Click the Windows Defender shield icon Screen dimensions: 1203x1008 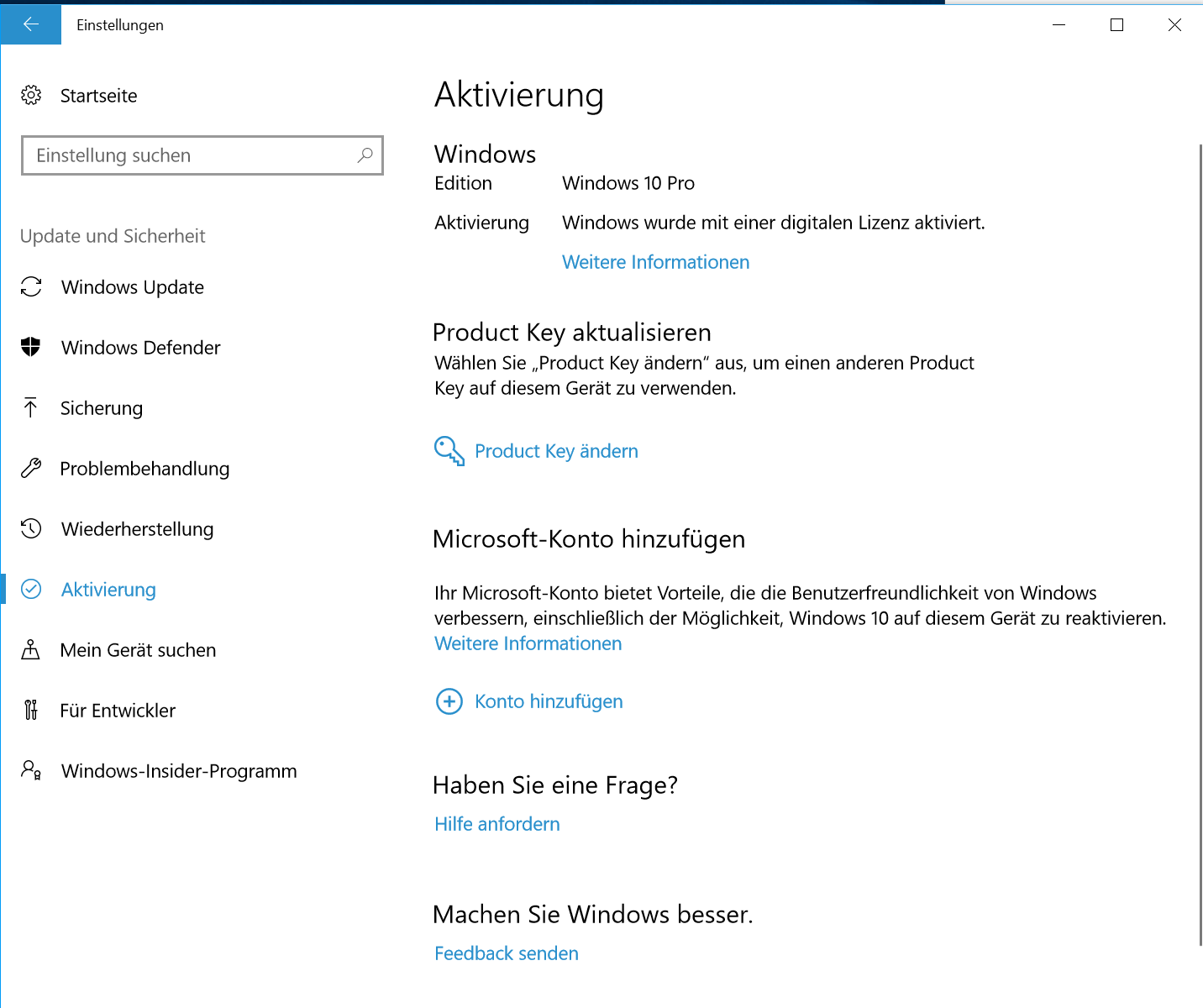31,347
